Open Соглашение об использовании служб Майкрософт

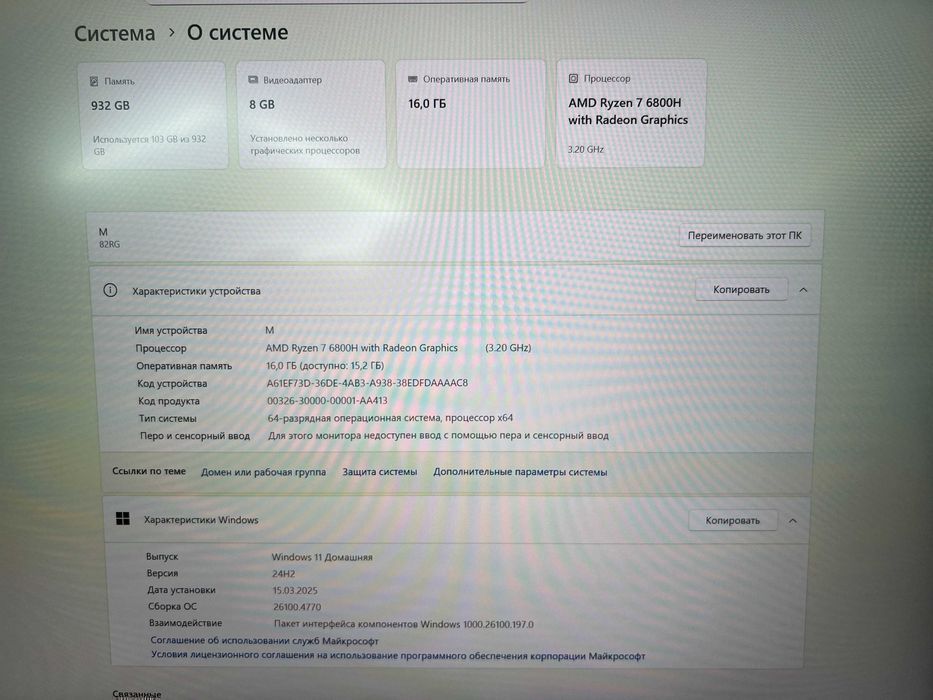(264, 640)
